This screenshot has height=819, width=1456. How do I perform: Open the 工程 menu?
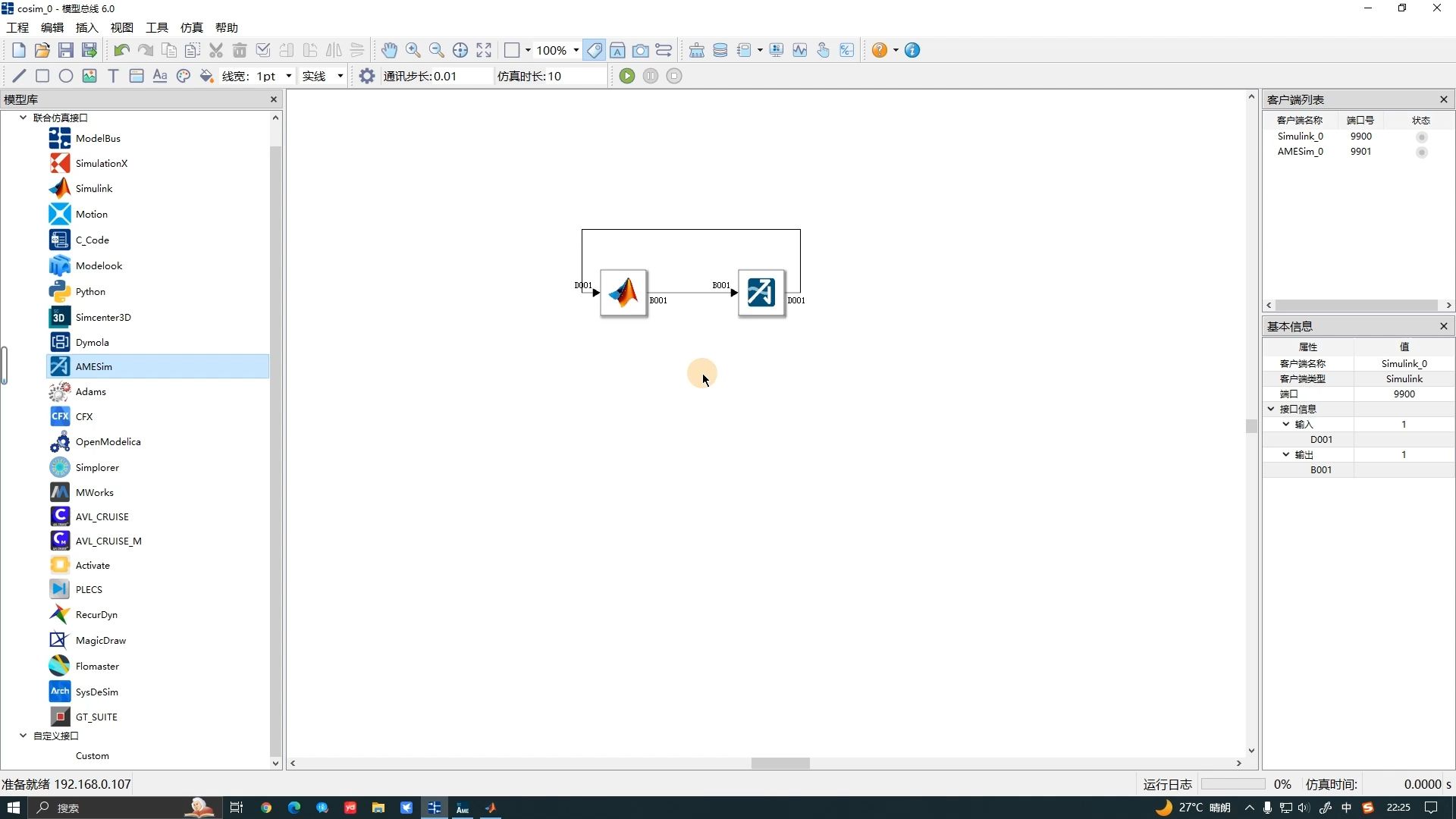(17, 27)
